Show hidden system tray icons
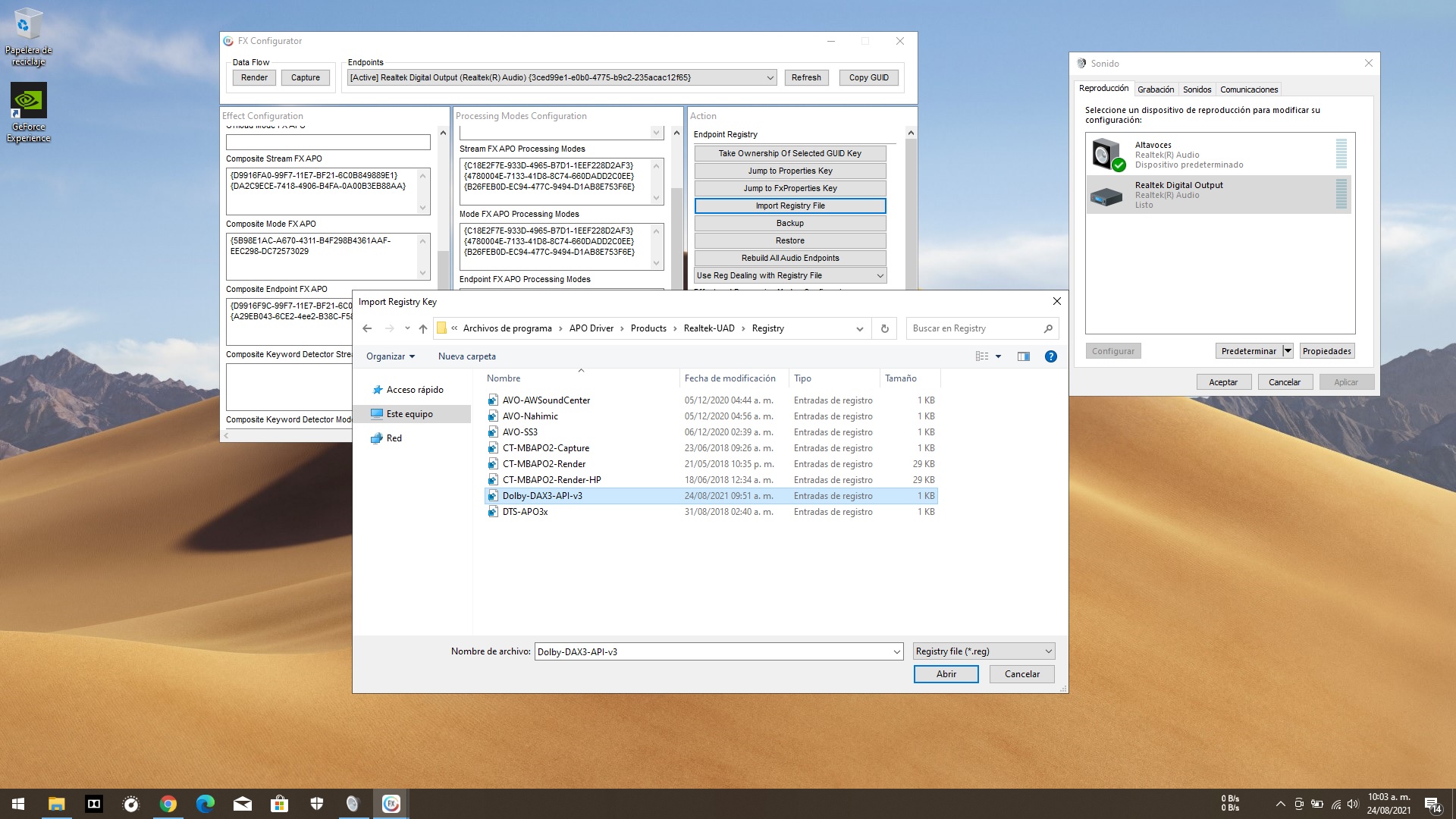This screenshot has height=819, width=1456. pos(1280,804)
